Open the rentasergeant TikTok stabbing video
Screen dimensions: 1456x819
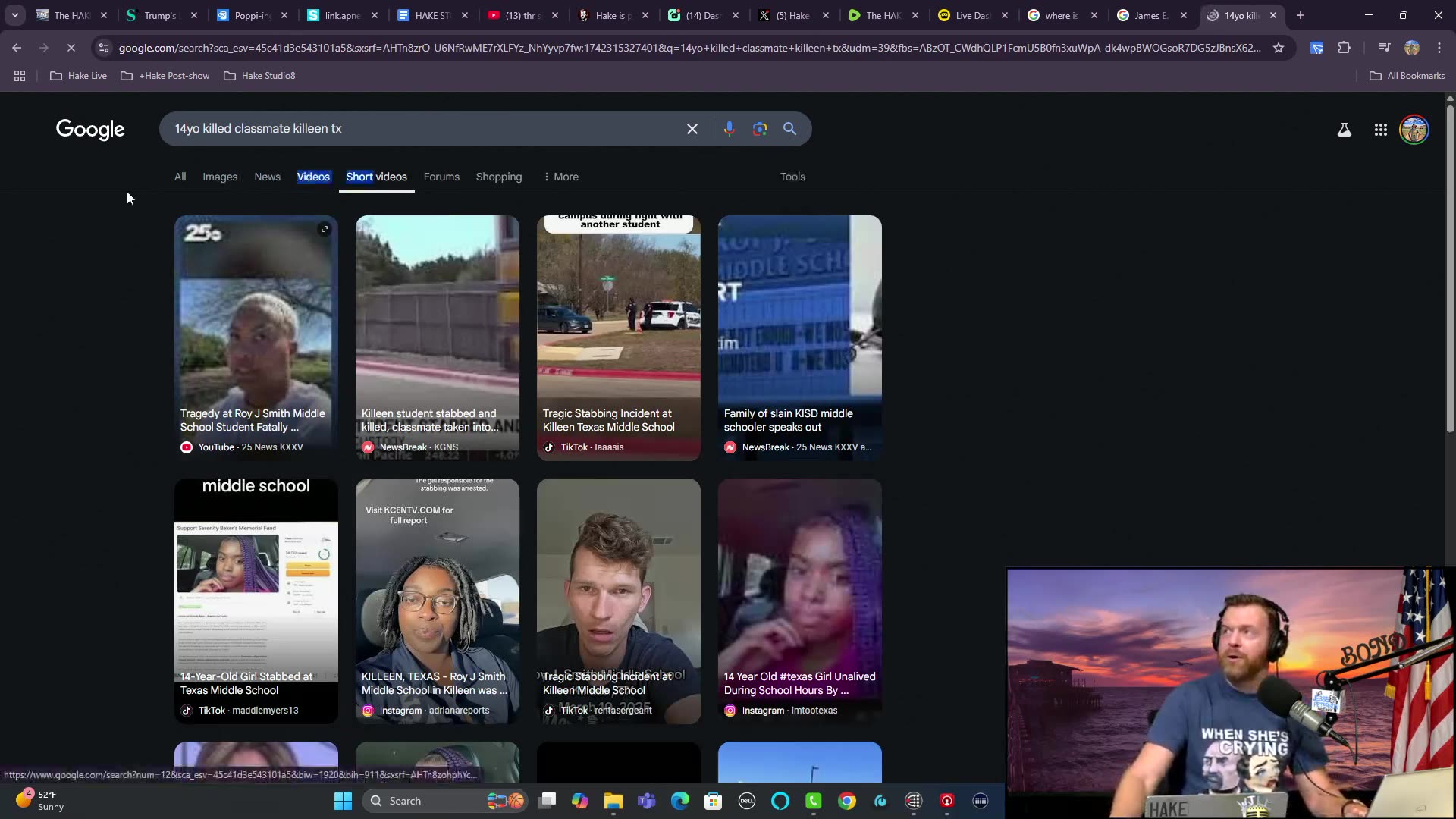(619, 601)
